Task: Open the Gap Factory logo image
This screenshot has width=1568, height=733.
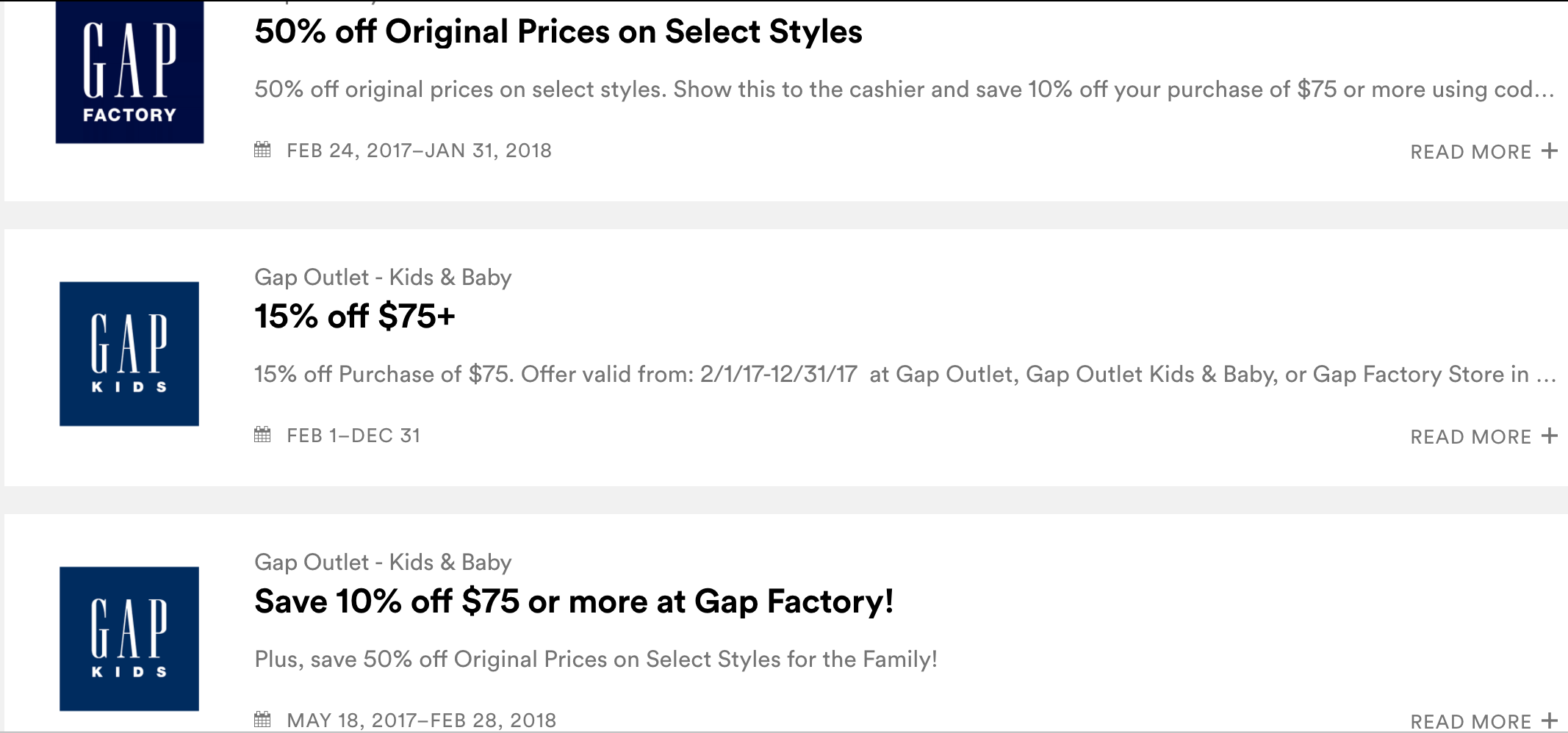Action: coord(129,71)
